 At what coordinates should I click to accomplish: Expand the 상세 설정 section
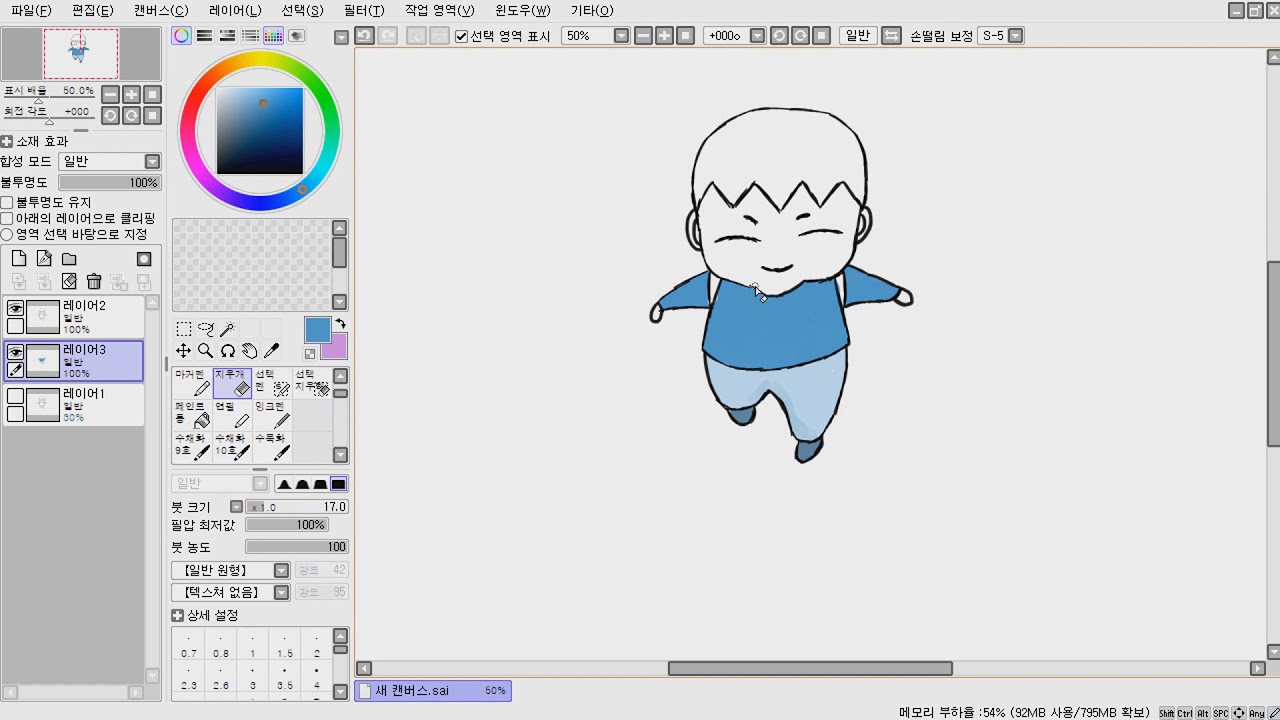[178, 616]
